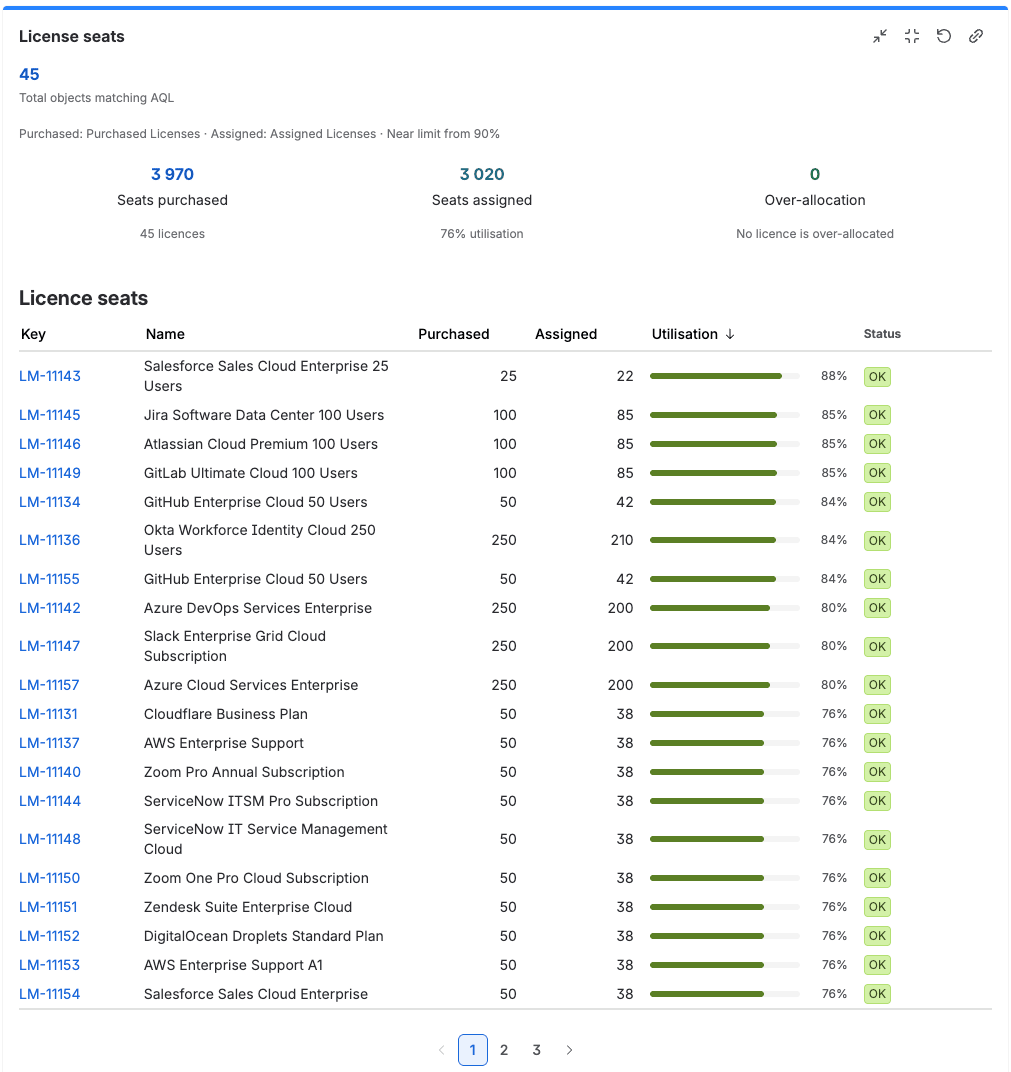Sort by Utilisation descending arrow
The image size is (1011, 1072).
tap(730, 334)
